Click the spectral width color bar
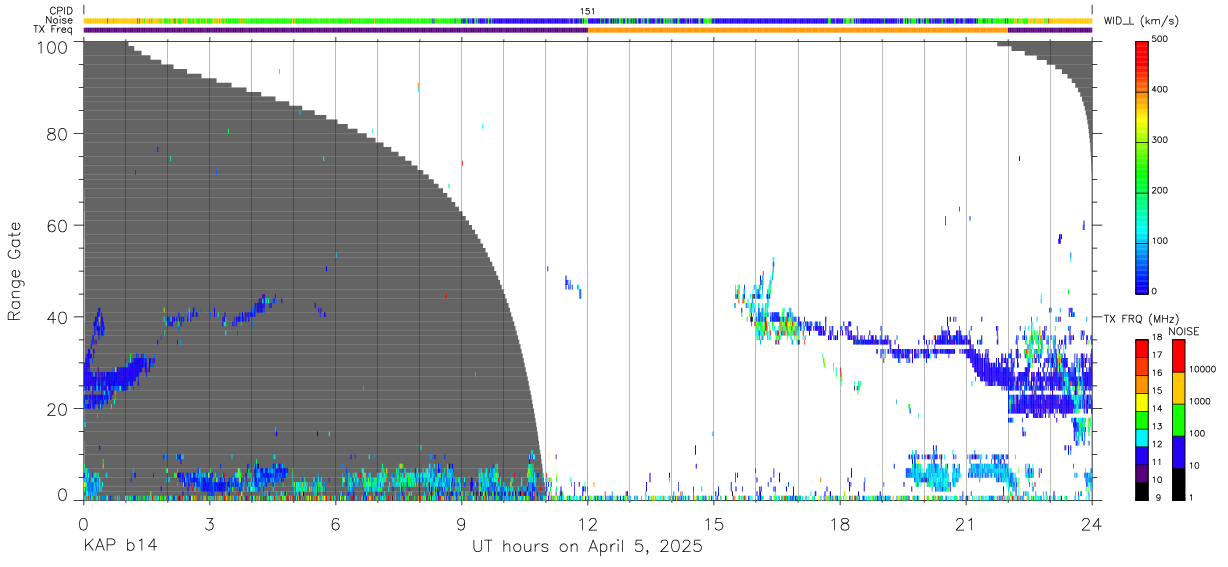 (1142, 166)
